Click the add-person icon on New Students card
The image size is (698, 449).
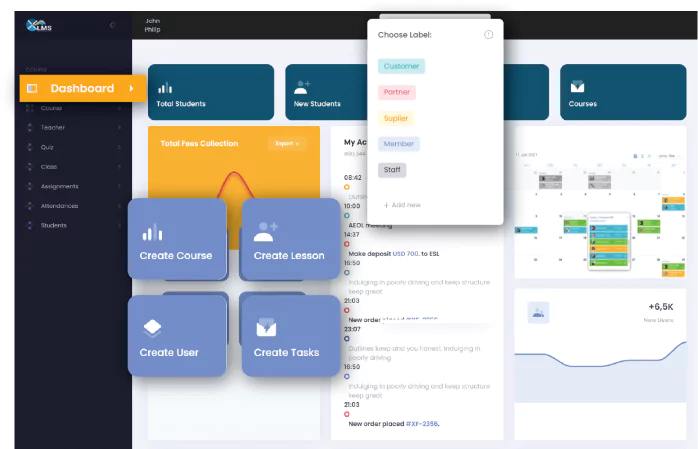(302, 87)
